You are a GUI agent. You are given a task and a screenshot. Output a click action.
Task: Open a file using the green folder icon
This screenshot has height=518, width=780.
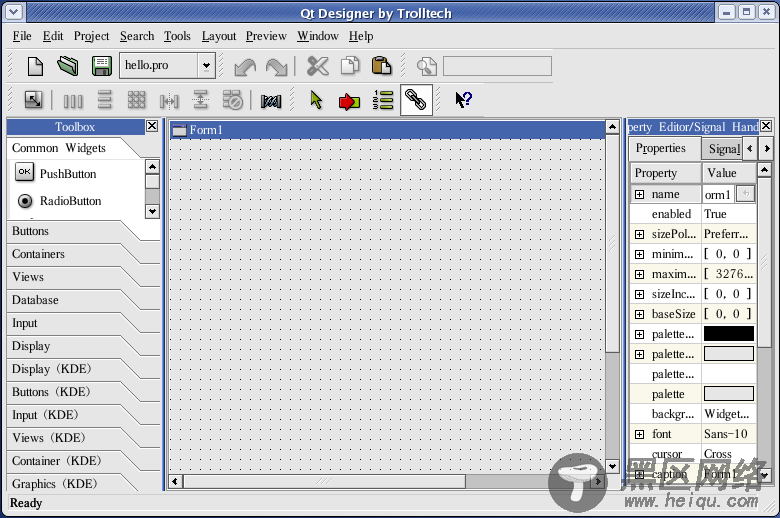coord(68,66)
